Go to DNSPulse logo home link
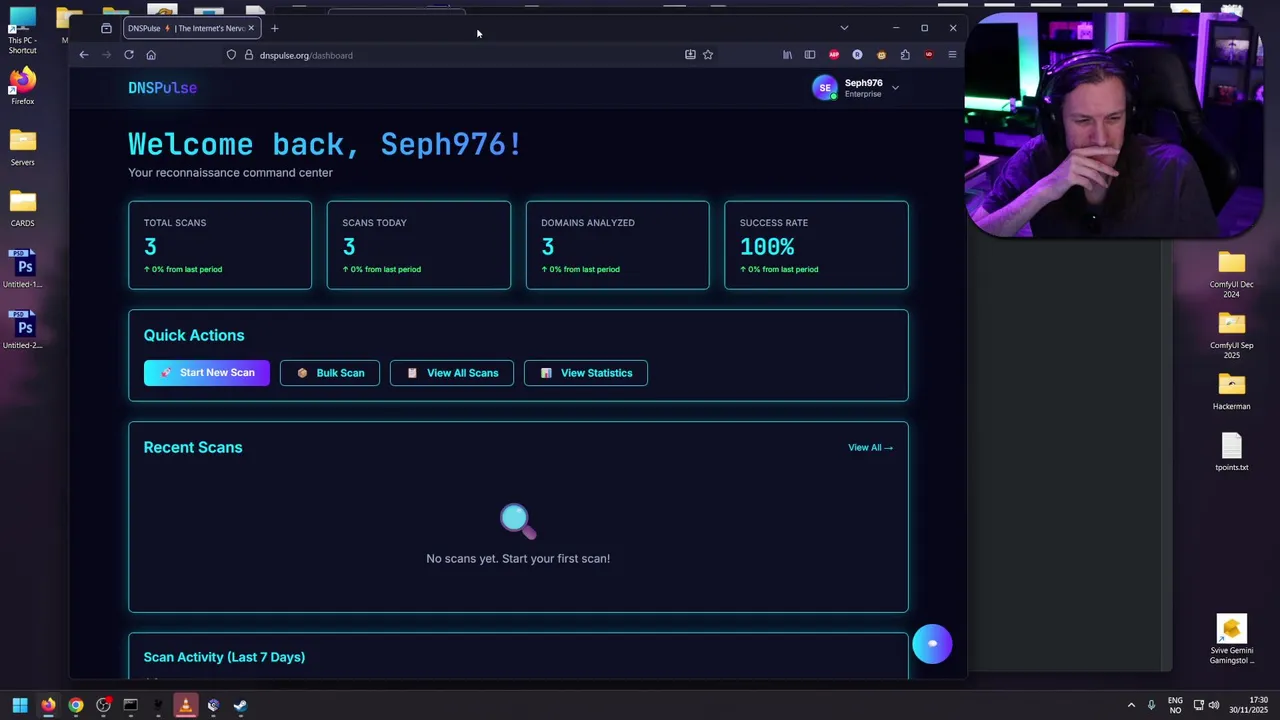 (162, 88)
